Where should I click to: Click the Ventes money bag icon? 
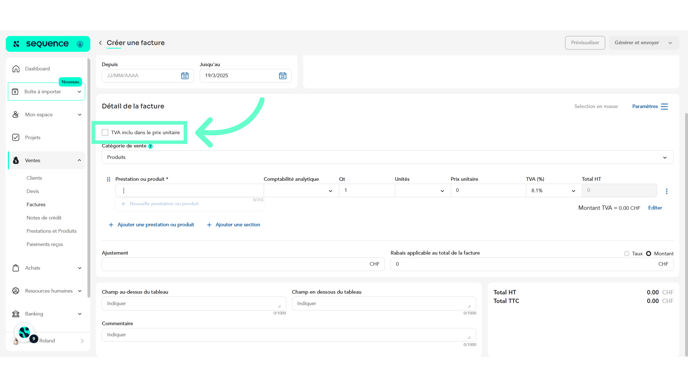(16, 161)
